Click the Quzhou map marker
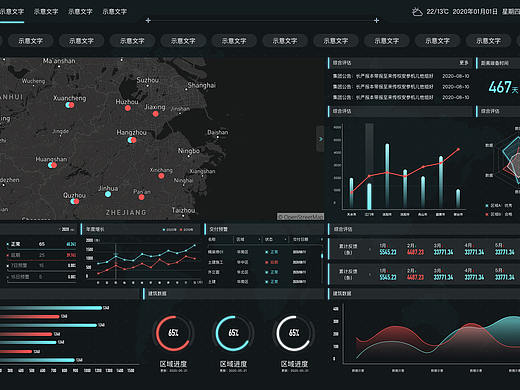Viewport: 520px width, 390px height. (75, 201)
